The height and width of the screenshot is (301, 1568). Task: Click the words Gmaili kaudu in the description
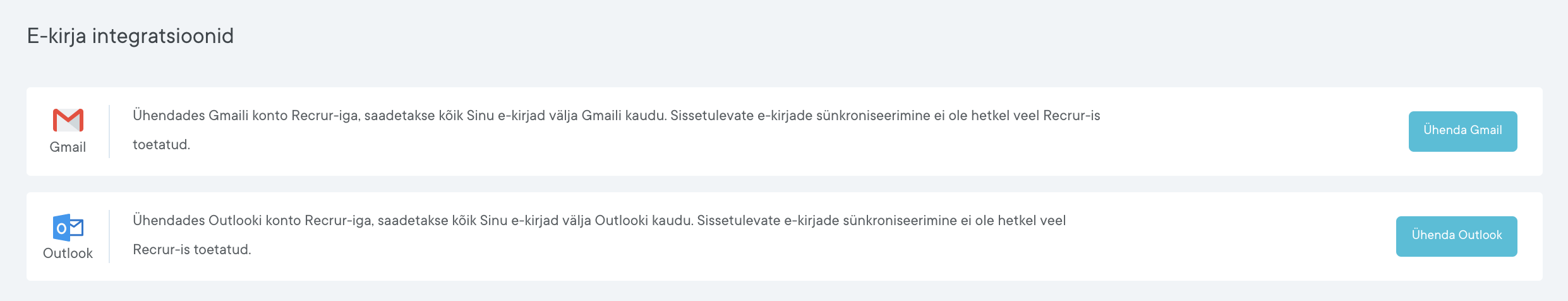(x=623, y=116)
